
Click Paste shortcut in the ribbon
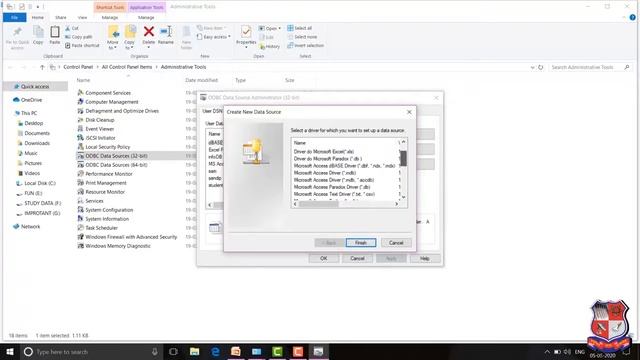tap(82, 45)
